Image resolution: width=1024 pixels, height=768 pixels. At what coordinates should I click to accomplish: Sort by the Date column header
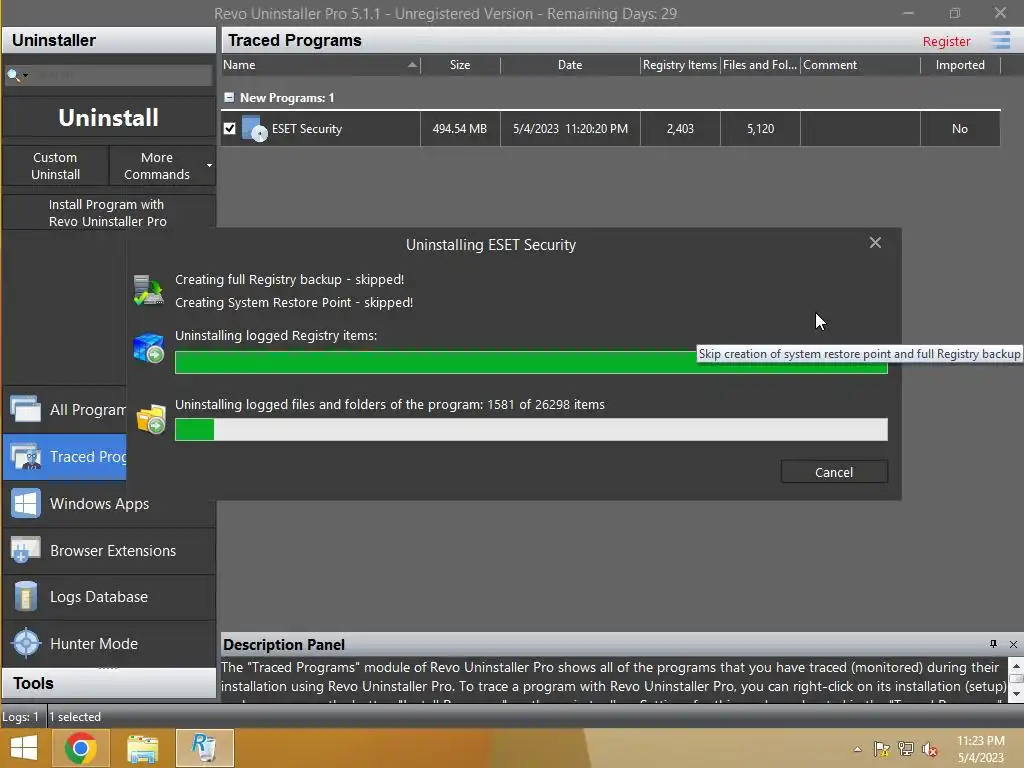point(569,65)
